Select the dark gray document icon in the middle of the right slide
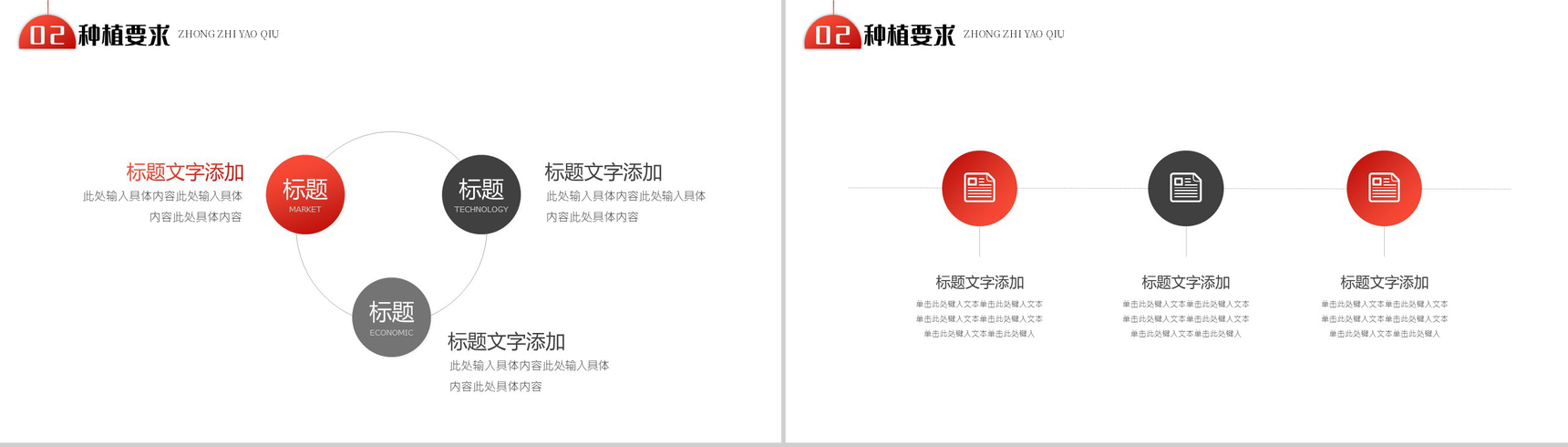This screenshot has width=1568, height=447. click(x=1186, y=188)
